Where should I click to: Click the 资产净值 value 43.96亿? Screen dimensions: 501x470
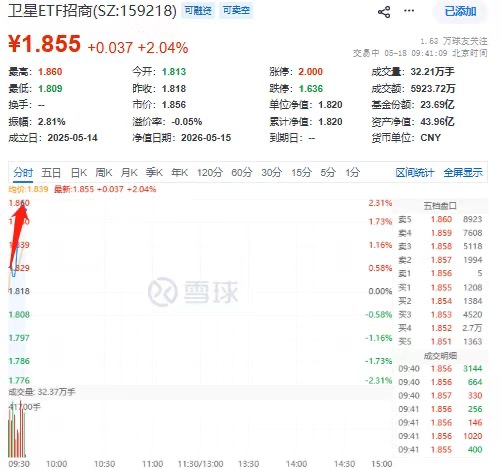click(437, 122)
